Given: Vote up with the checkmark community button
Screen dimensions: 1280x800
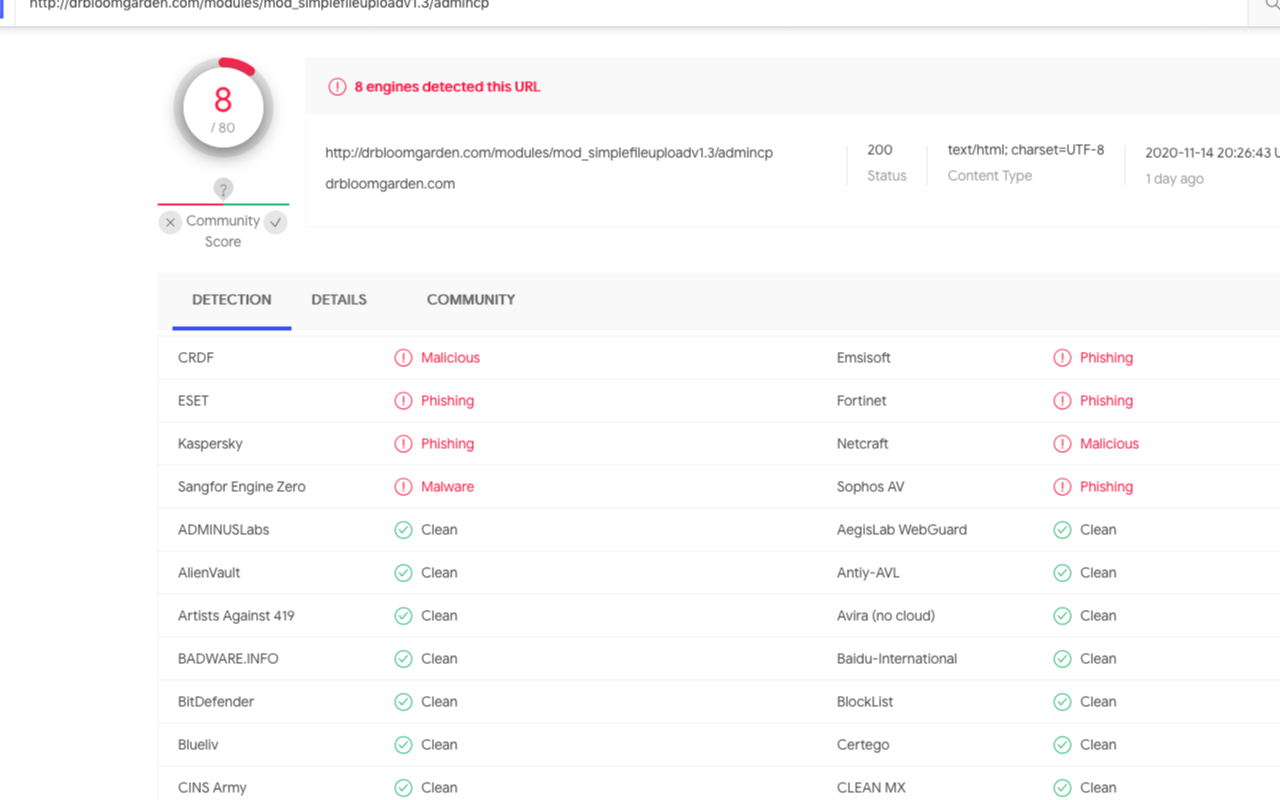Looking at the screenshot, I should click(276, 222).
